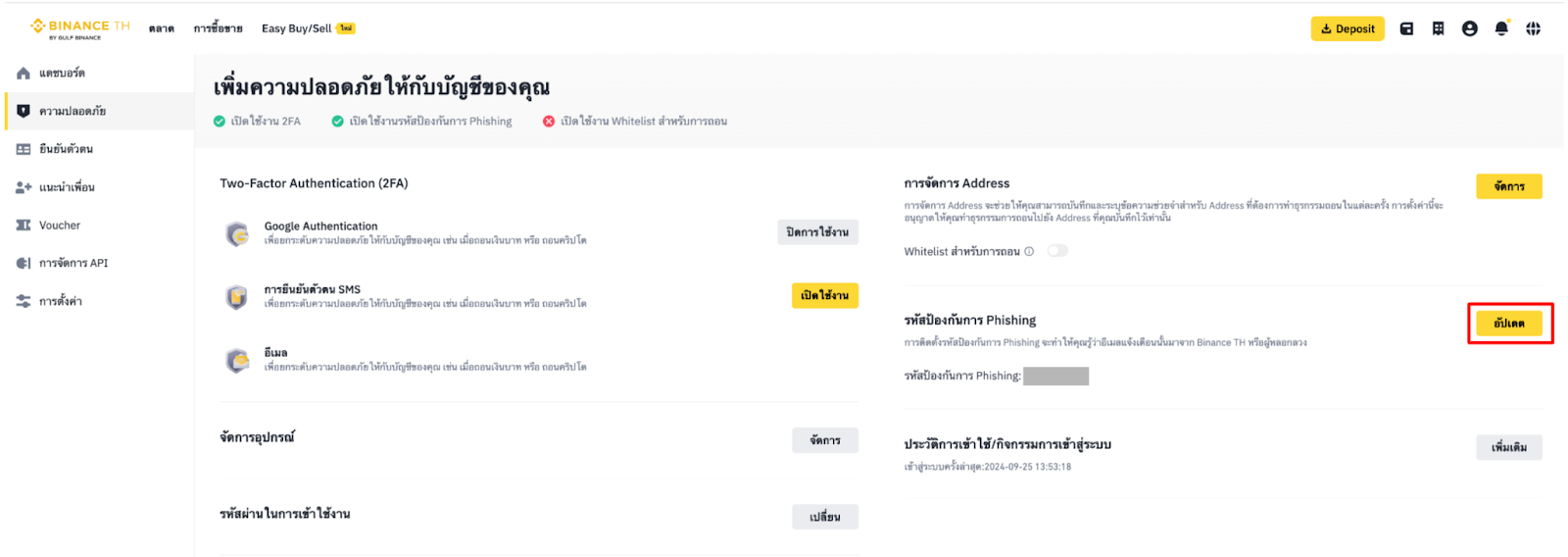
Task: Open the การซื้อขาย menu
Action: [x=218, y=28]
